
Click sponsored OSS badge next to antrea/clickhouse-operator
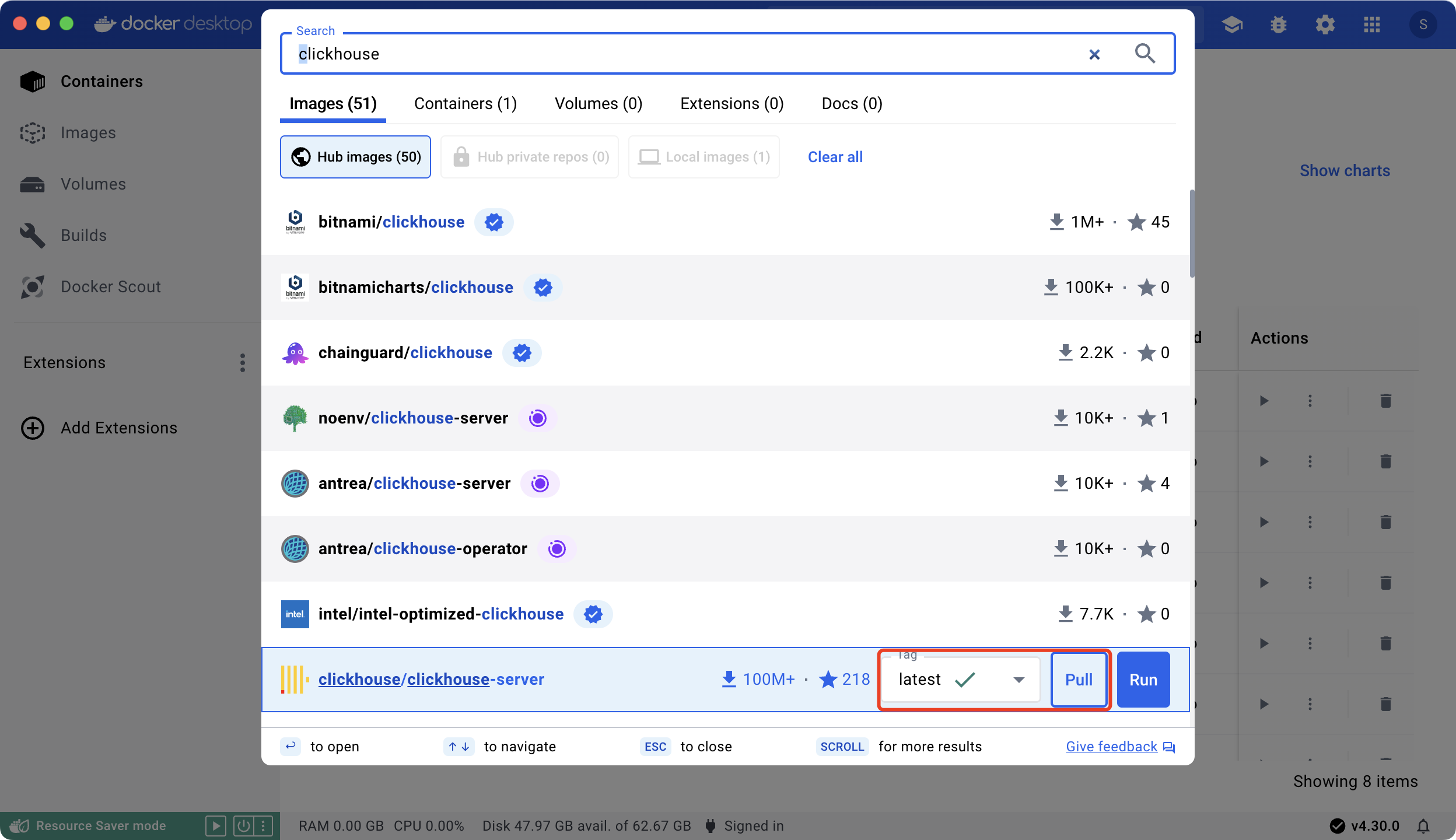[x=557, y=549]
